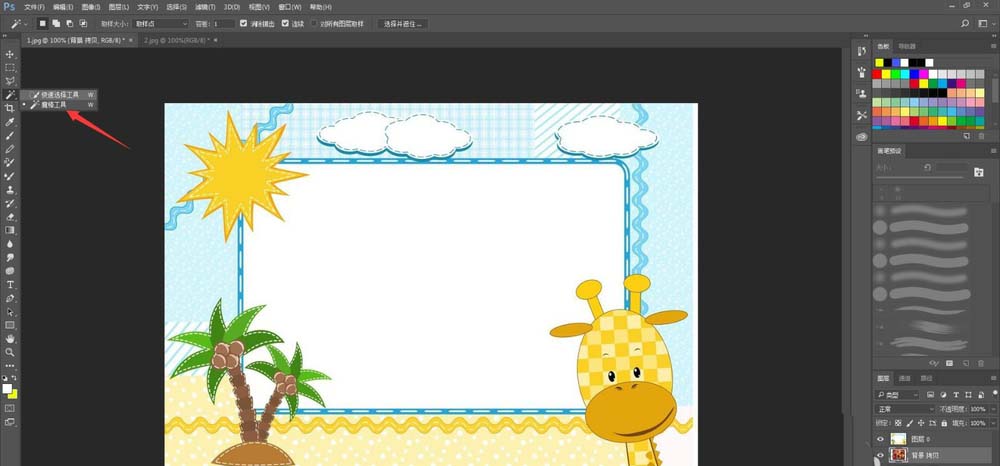1000x466 pixels.
Task: Choose the Zoom tool magnifier
Action: (10, 352)
